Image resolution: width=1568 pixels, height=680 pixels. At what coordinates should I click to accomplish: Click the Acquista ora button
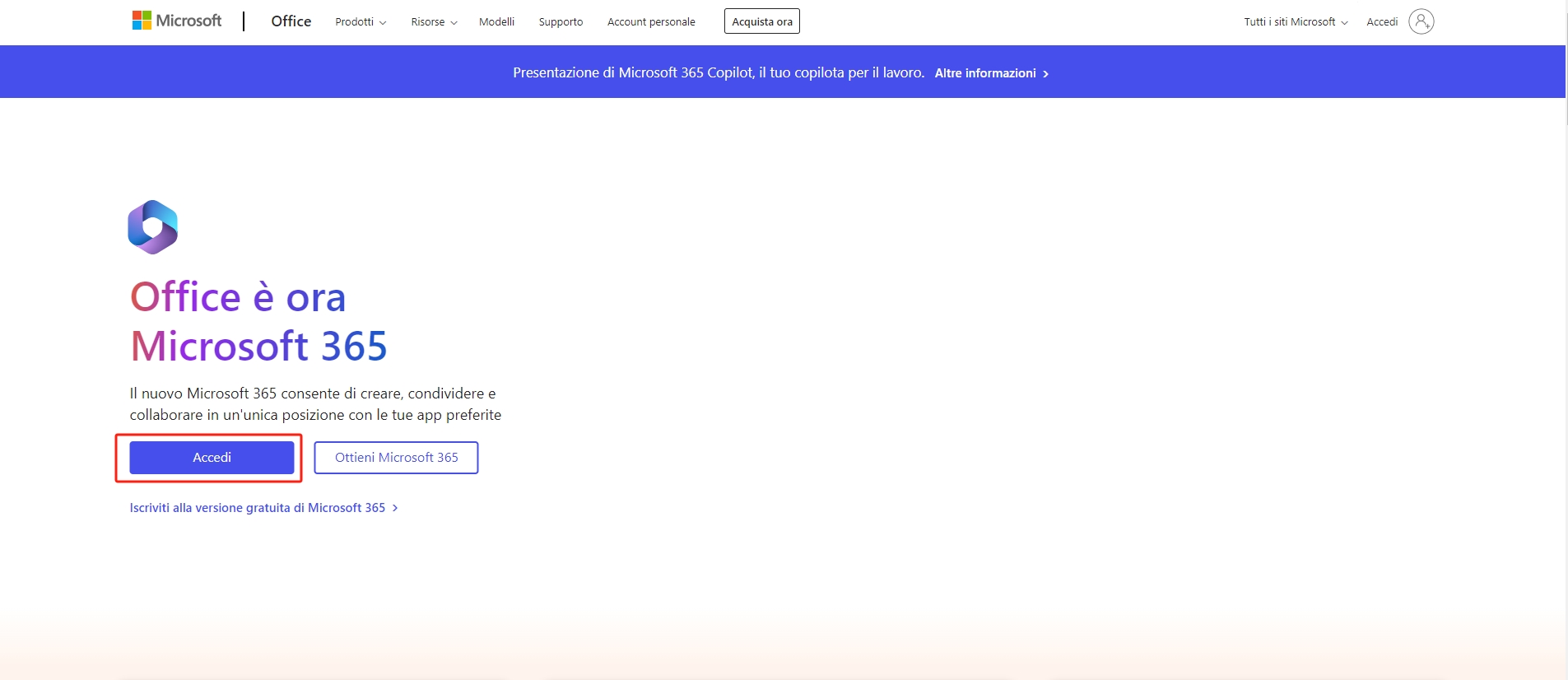click(762, 21)
